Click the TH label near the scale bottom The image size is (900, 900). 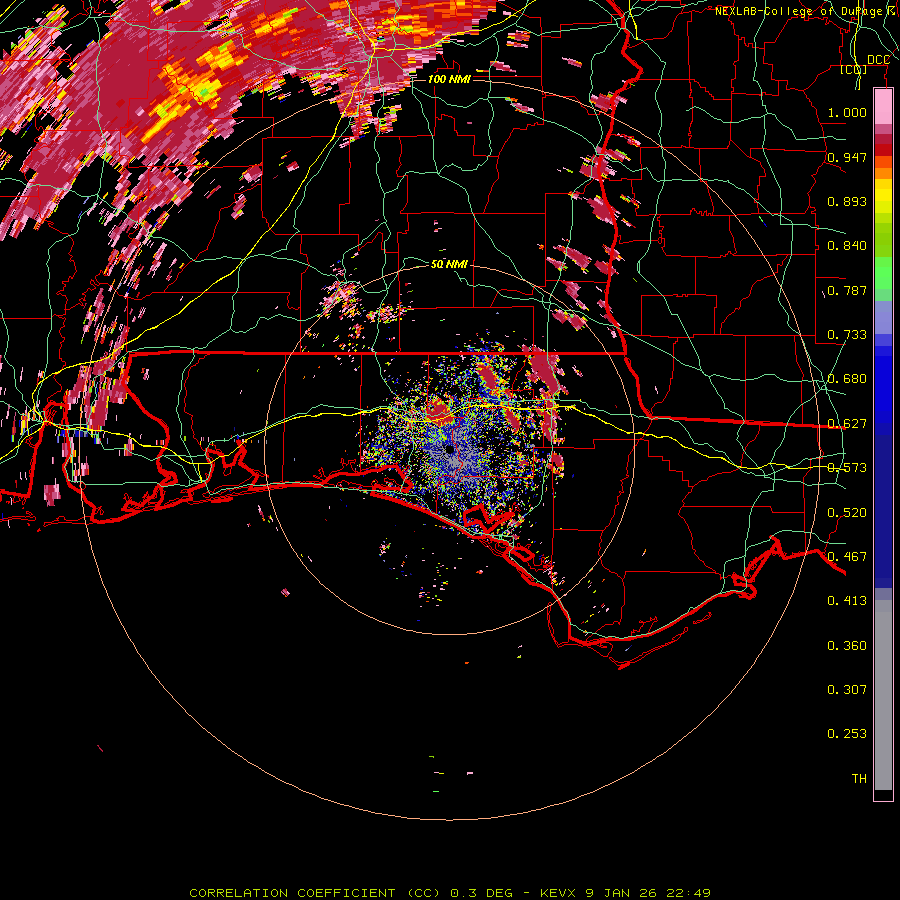pyautogui.click(x=859, y=779)
